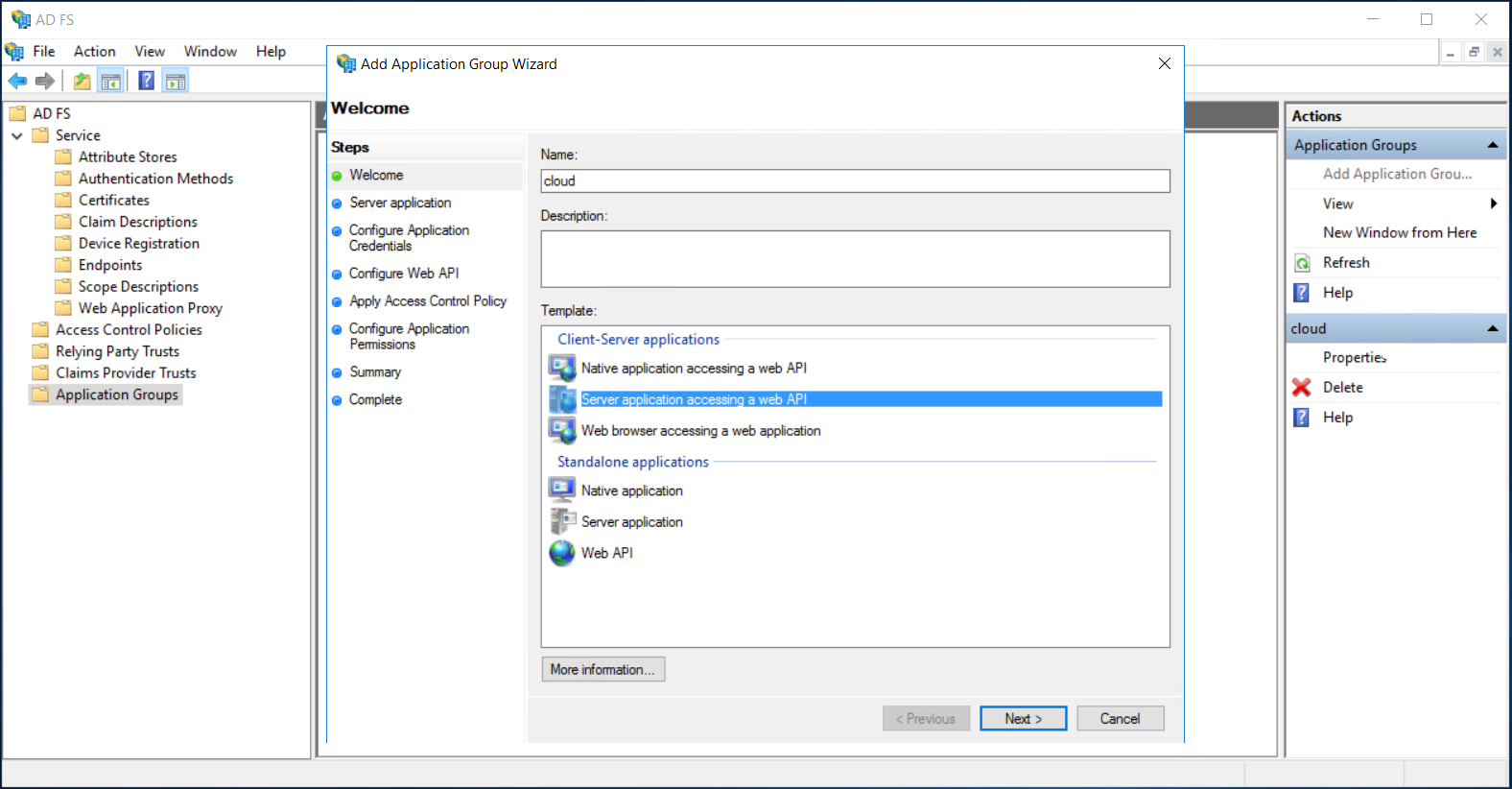Image resolution: width=1512 pixels, height=789 pixels.
Task: Click in the Description text box
Action: pos(854,258)
